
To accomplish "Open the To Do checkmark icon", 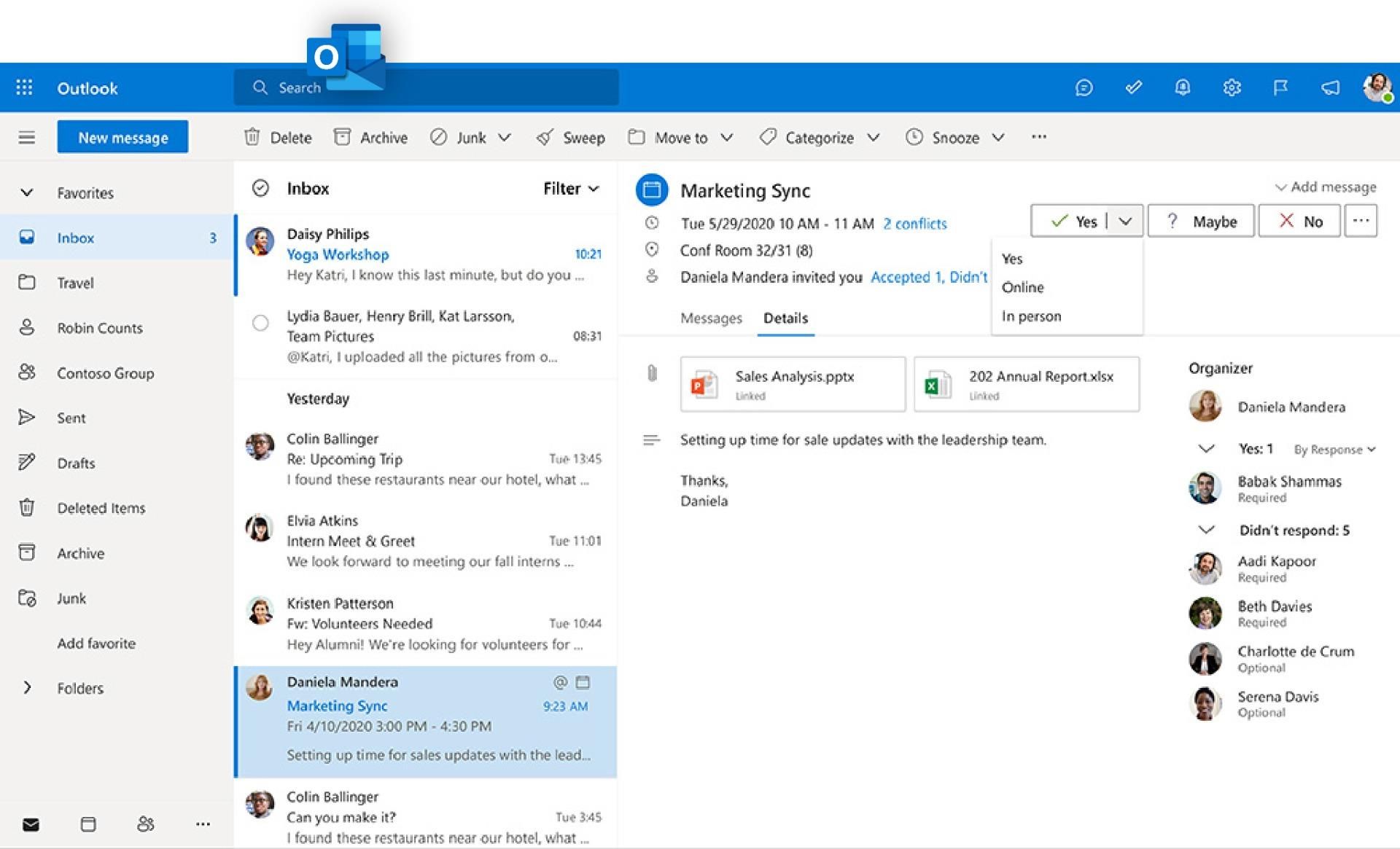I will point(1133,87).
